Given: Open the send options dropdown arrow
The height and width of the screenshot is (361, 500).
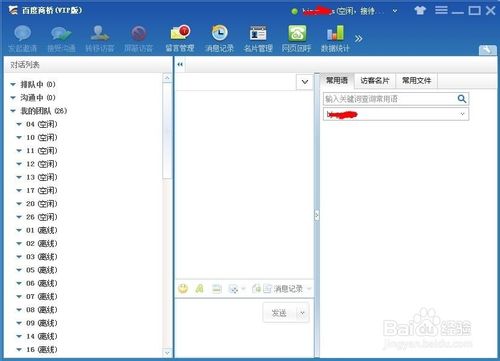Looking at the screenshot, I should [x=302, y=313].
